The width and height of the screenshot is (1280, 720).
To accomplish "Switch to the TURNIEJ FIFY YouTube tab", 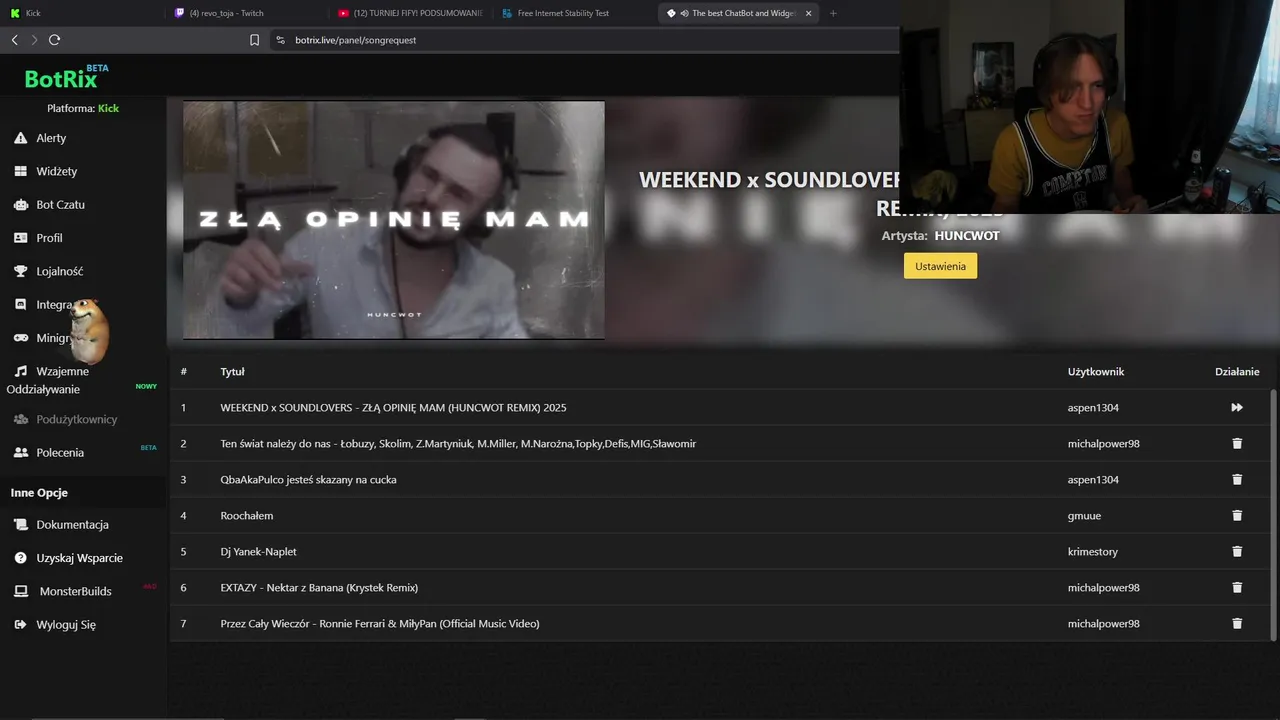I will [411, 13].
